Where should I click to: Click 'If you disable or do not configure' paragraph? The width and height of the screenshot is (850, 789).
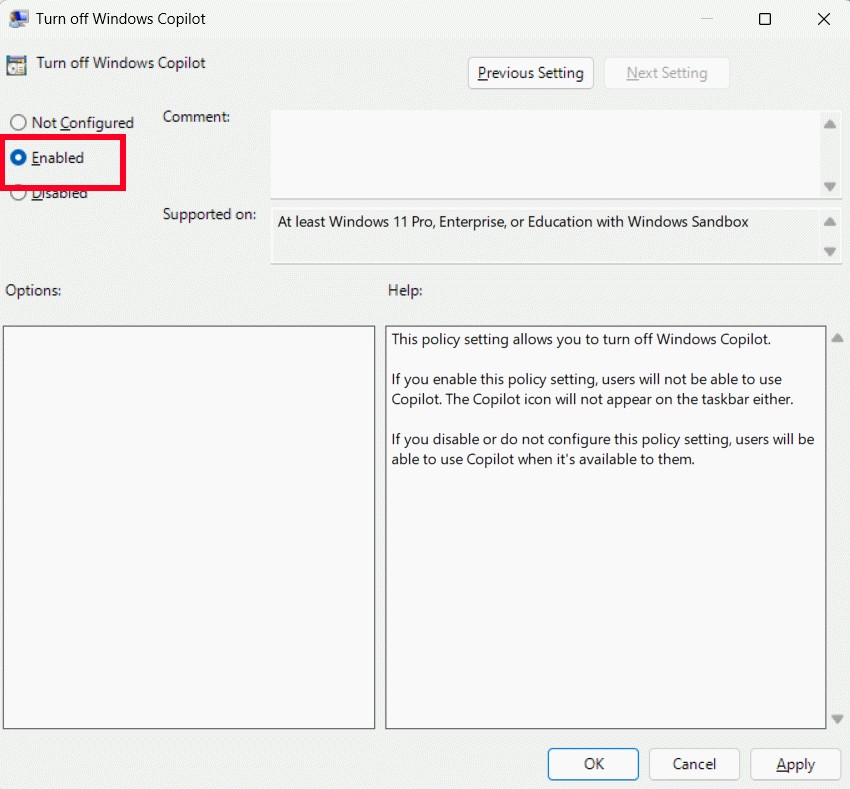pos(602,449)
